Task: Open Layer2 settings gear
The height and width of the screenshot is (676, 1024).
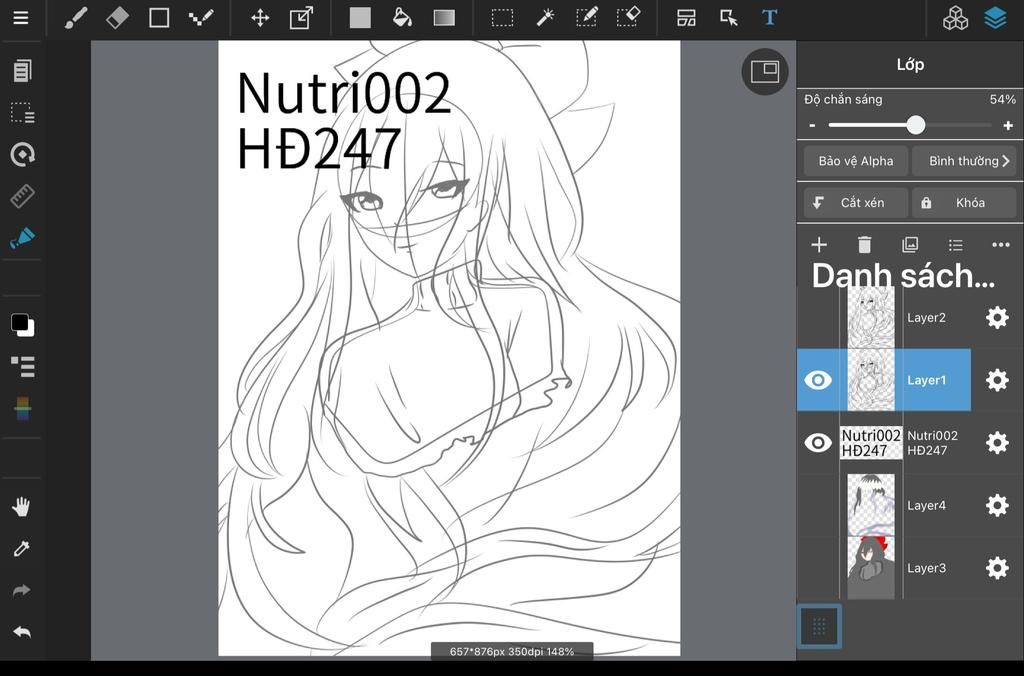Action: pos(997,318)
